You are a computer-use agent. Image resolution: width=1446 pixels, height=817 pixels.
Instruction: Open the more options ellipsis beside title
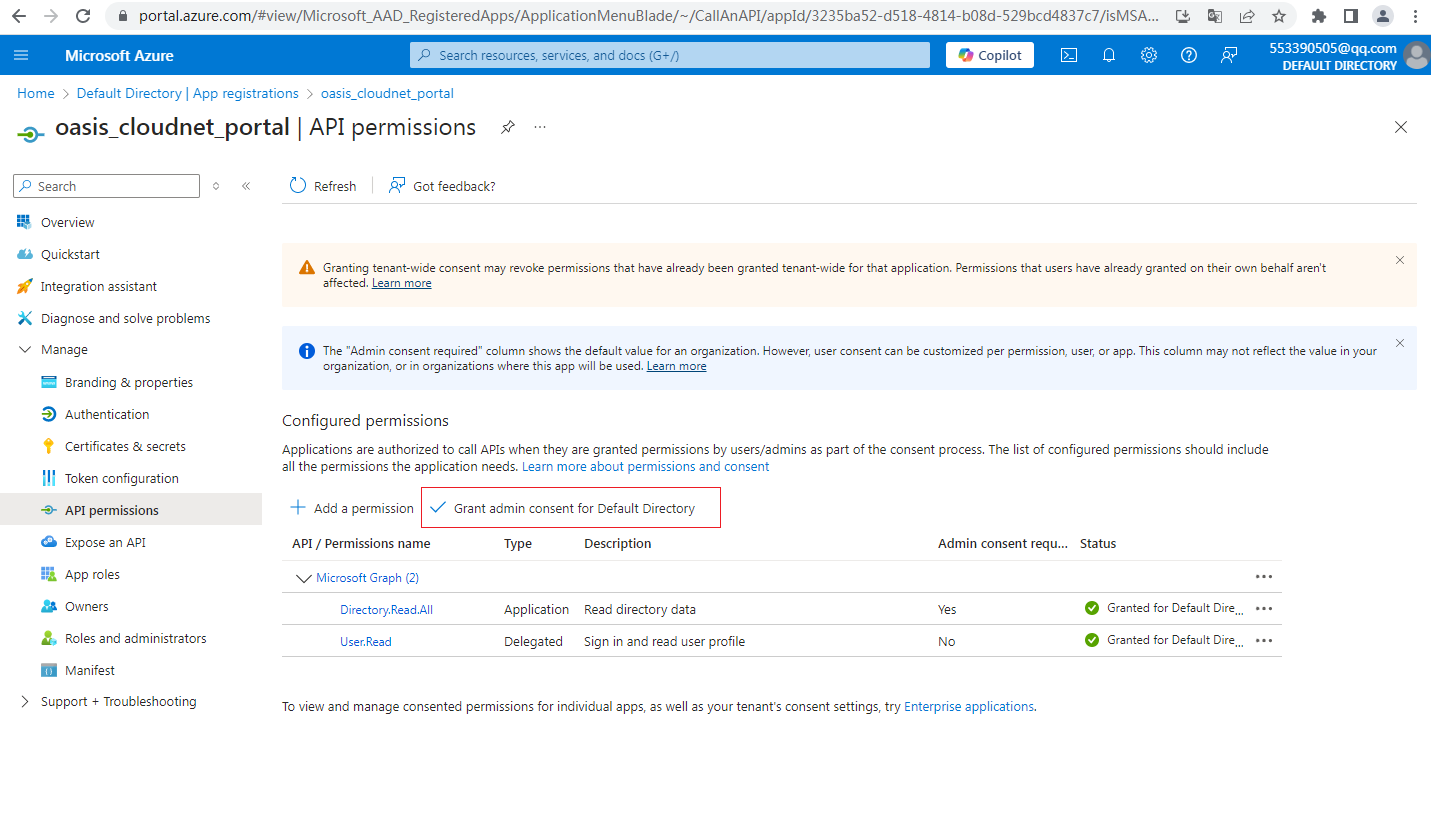[540, 127]
